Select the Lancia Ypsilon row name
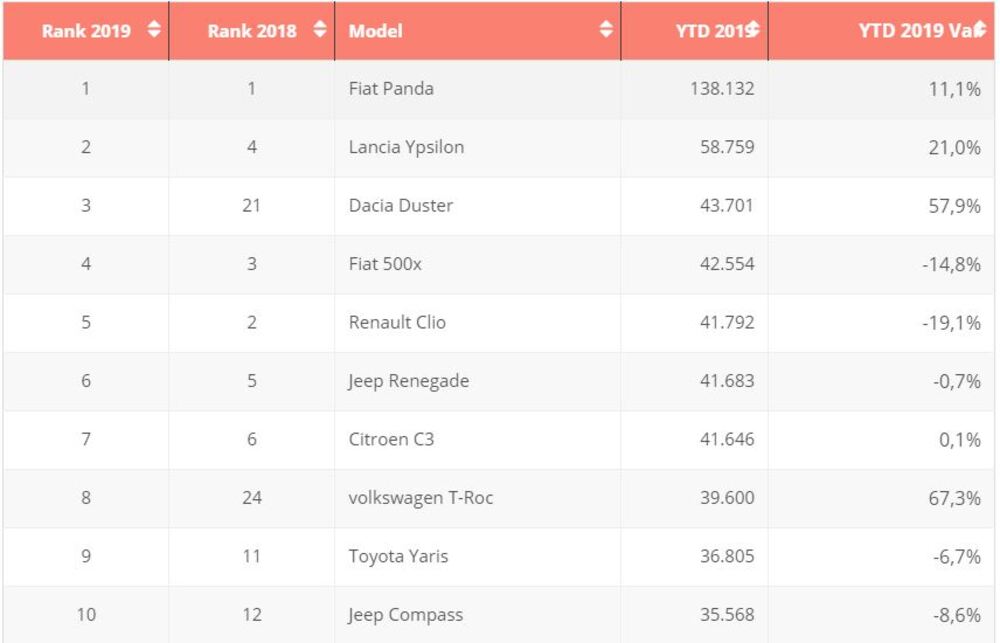 [406, 147]
